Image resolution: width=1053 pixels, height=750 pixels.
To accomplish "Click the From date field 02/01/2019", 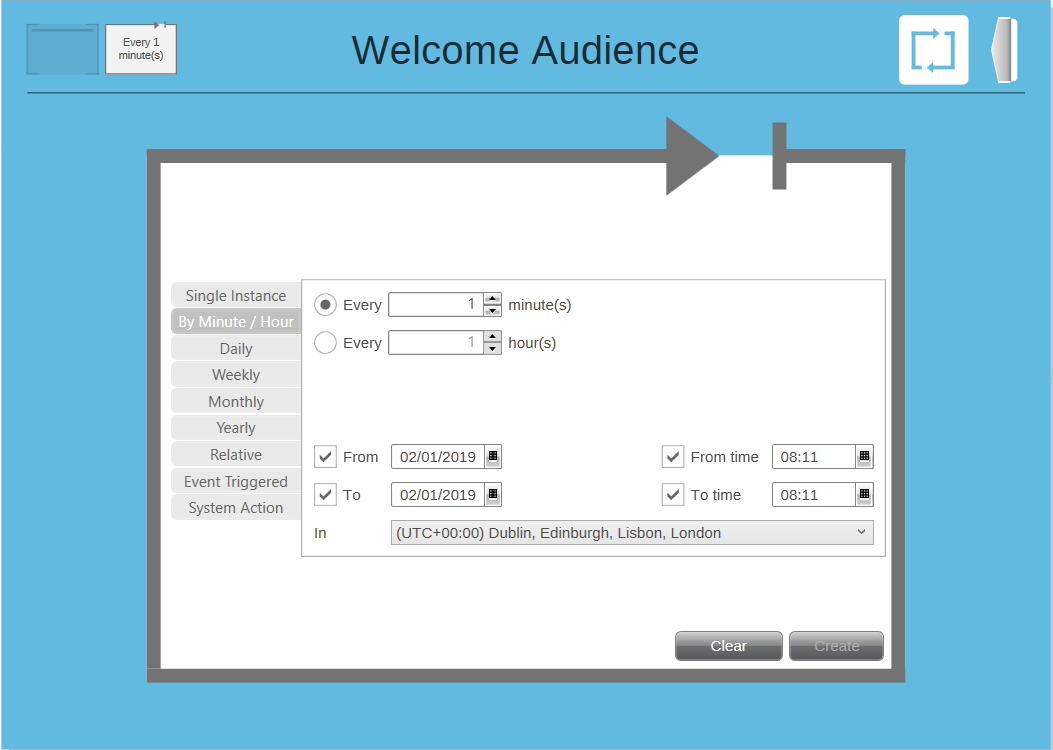I will tap(438, 457).
